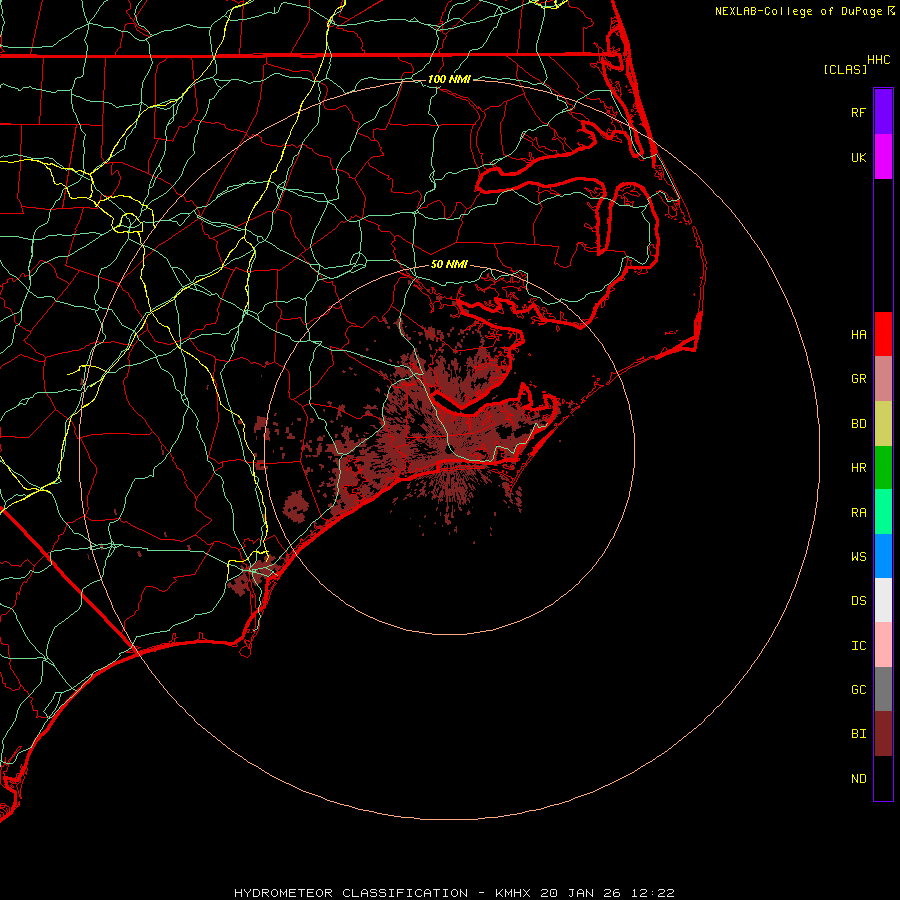
Task: Click the ND black legend swatch
Action: coord(883,778)
